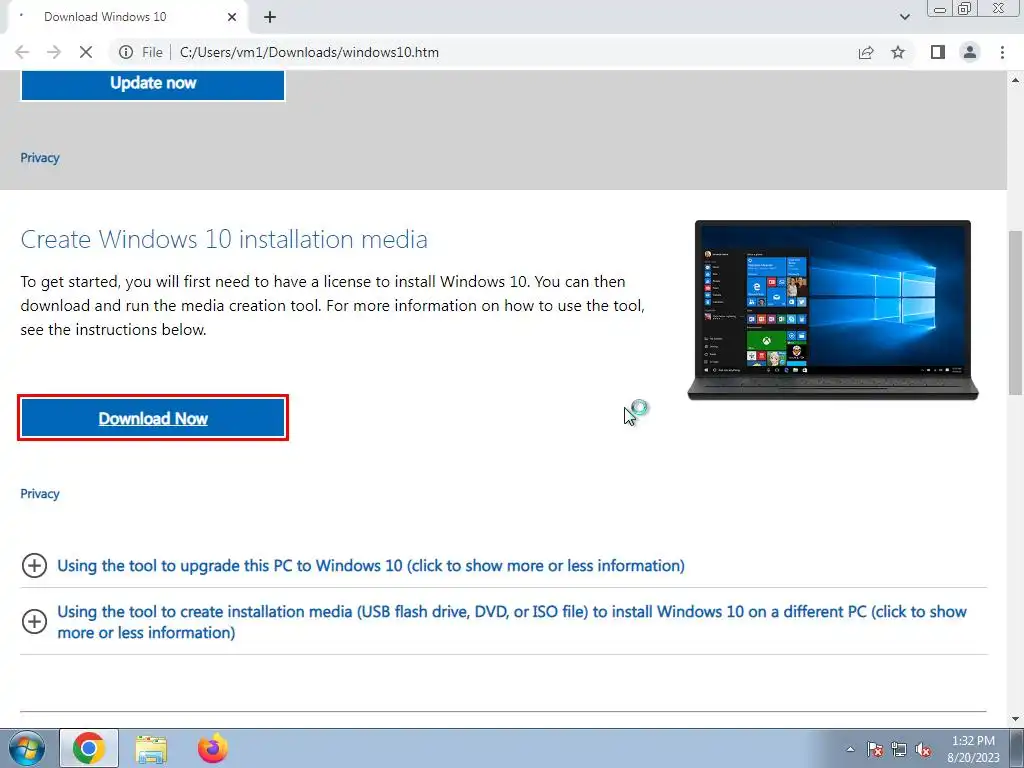The width and height of the screenshot is (1024, 768).
Task: Go forward with the forward arrow
Action: point(54,52)
